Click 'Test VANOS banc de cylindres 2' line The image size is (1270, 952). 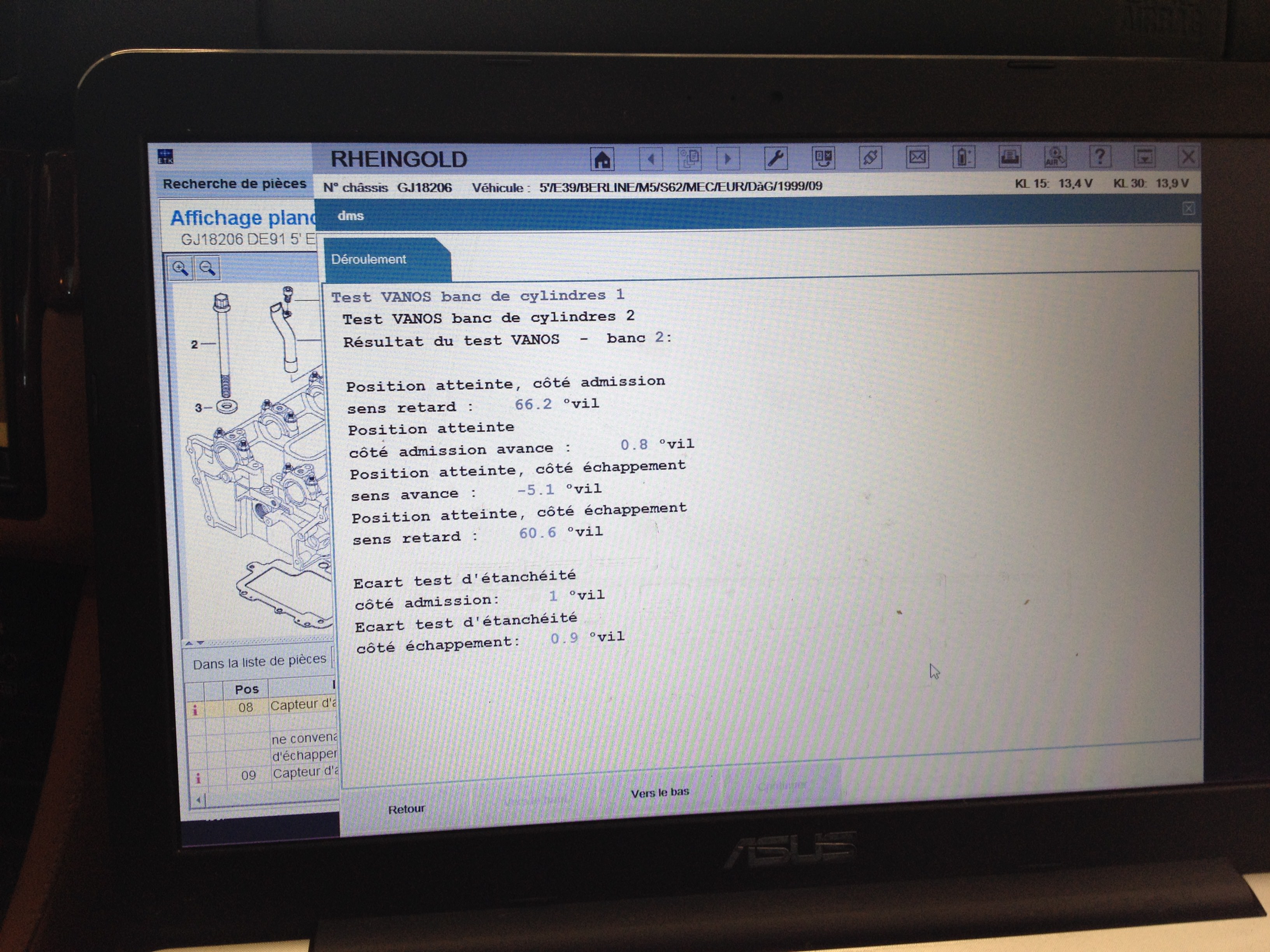pos(488,317)
